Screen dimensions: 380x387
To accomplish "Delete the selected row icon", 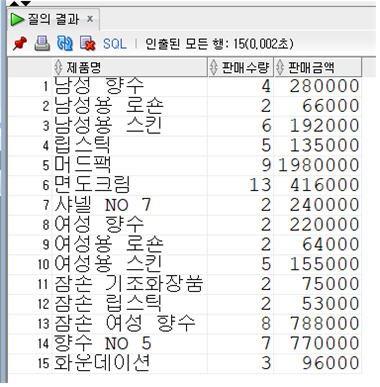I will pyautogui.click(x=88, y=43).
